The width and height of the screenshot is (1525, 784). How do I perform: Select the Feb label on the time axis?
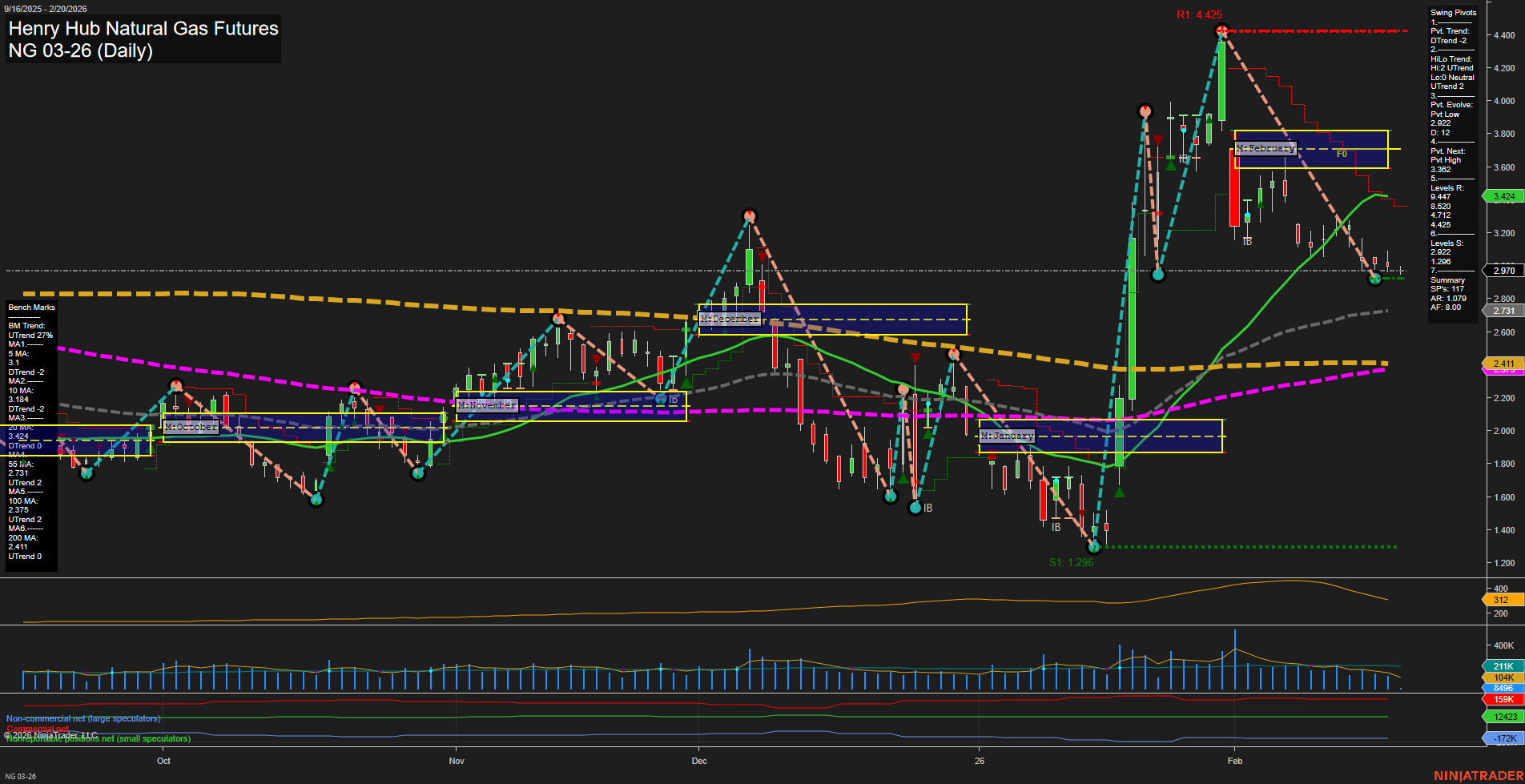[1236, 761]
